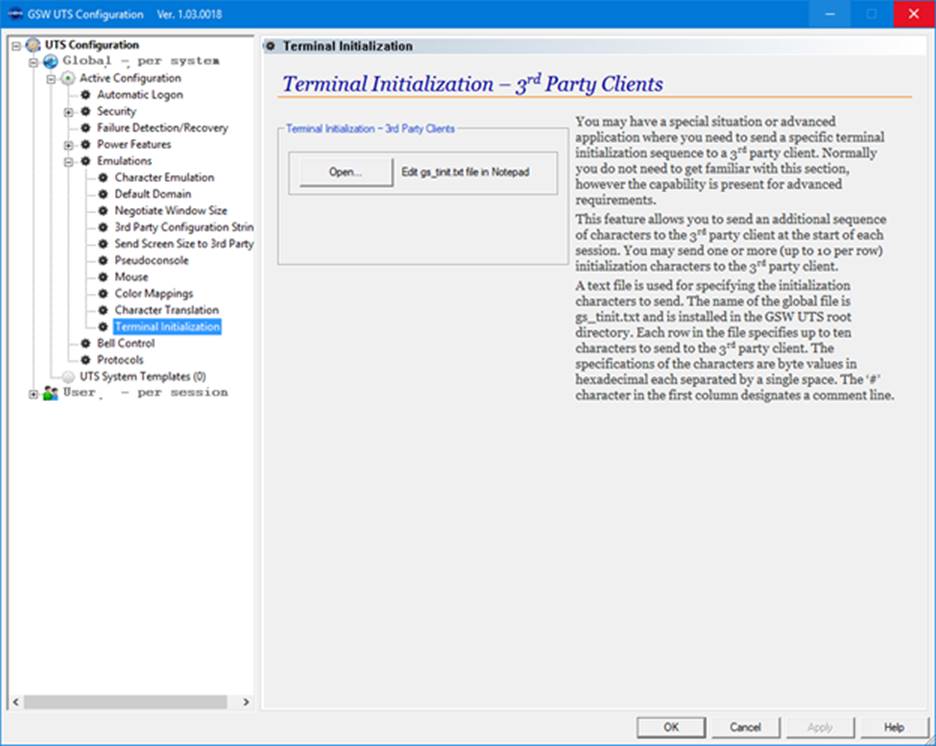The width and height of the screenshot is (936, 746).
Task: Select Color Mappings tree item
Action: coord(153,294)
